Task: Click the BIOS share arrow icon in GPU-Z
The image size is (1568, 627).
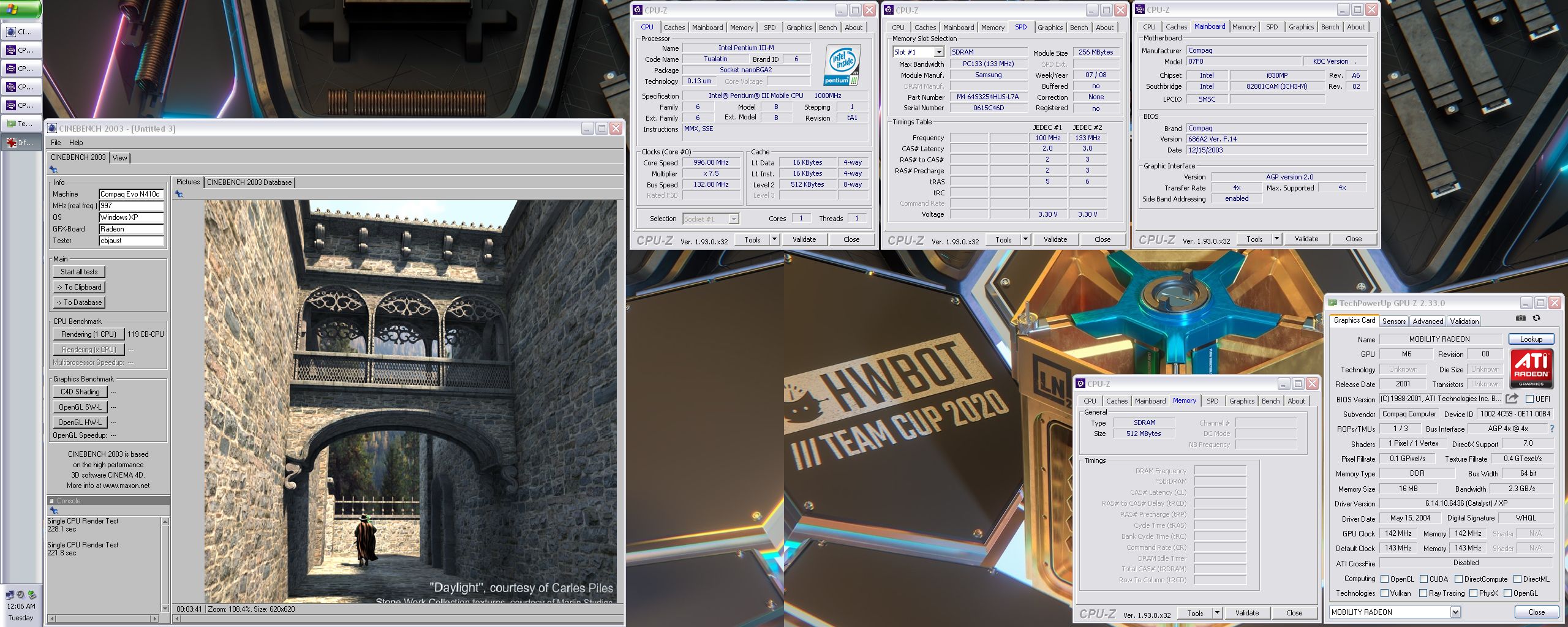Action: click(x=1512, y=399)
